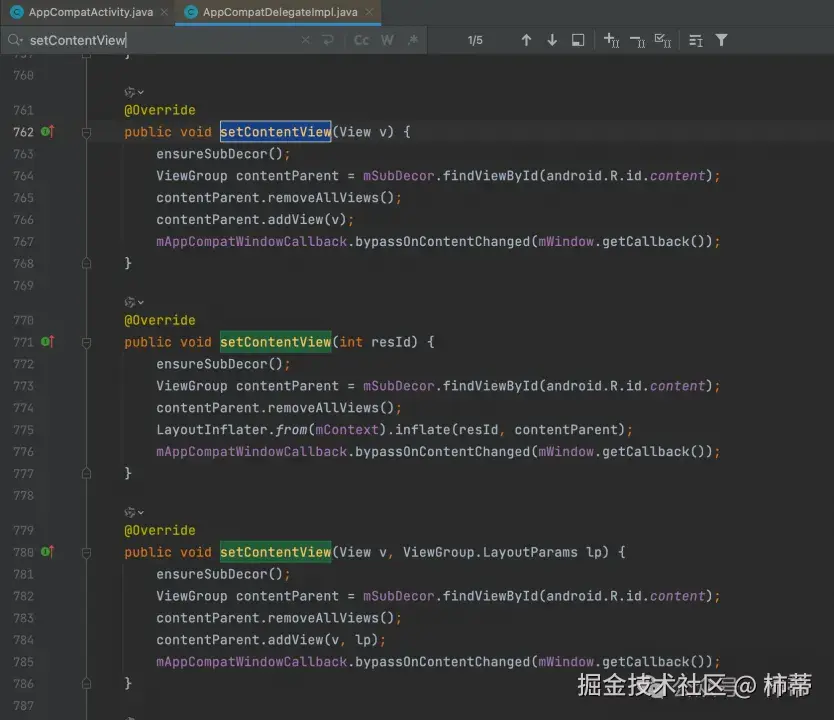Open inlay hint dropdown above line 761

(x=134, y=92)
